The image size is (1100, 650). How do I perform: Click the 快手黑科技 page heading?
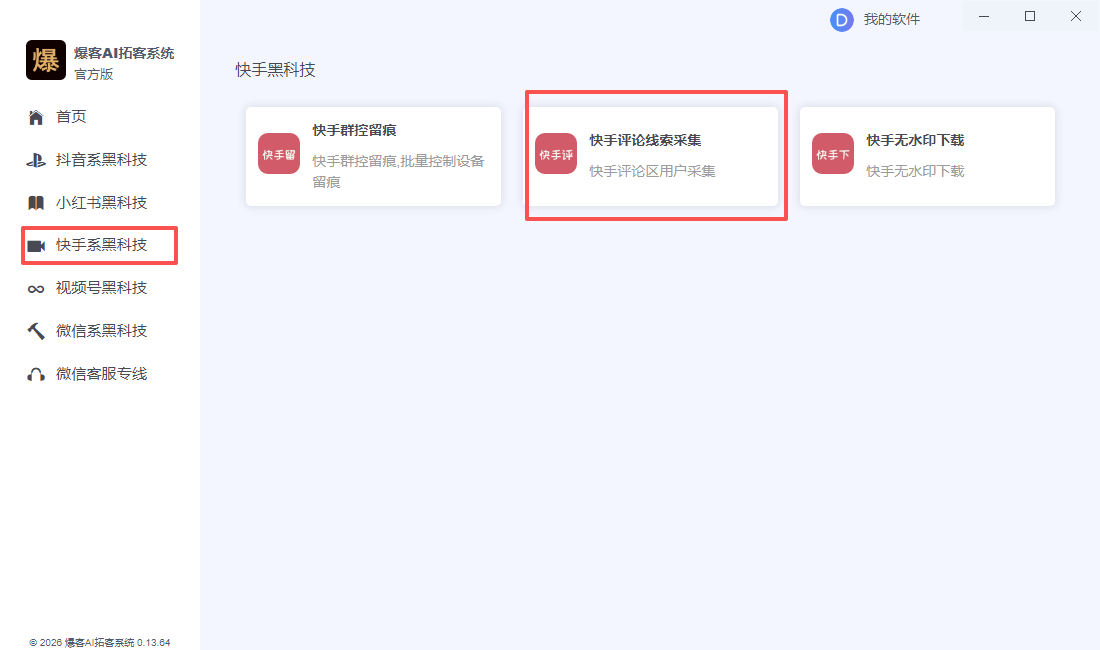pos(276,70)
